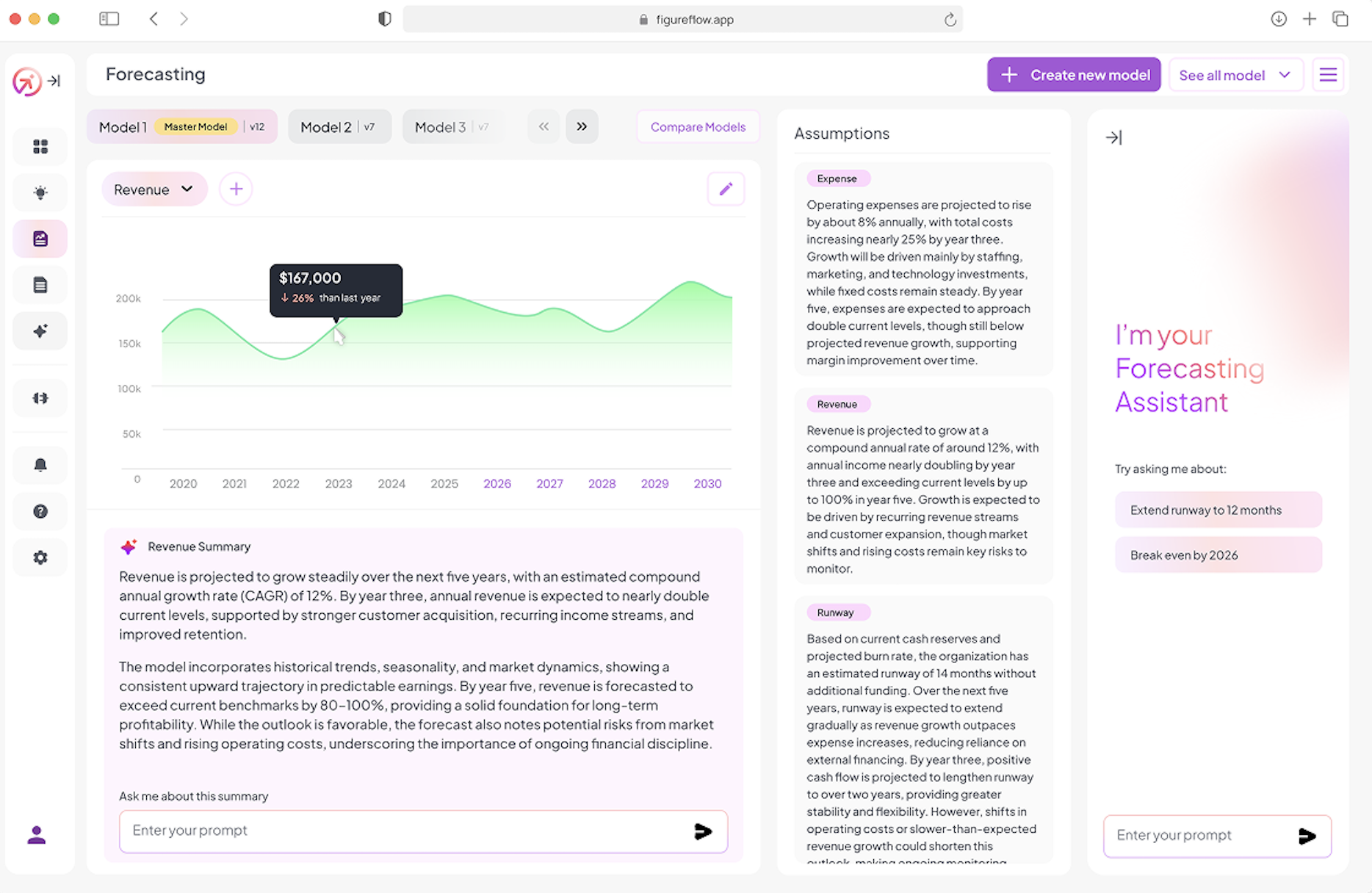The height and width of the screenshot is (893, 1372).
Task: Open the dashboard grid icon in sidebar
Action: tap(40, 147)
